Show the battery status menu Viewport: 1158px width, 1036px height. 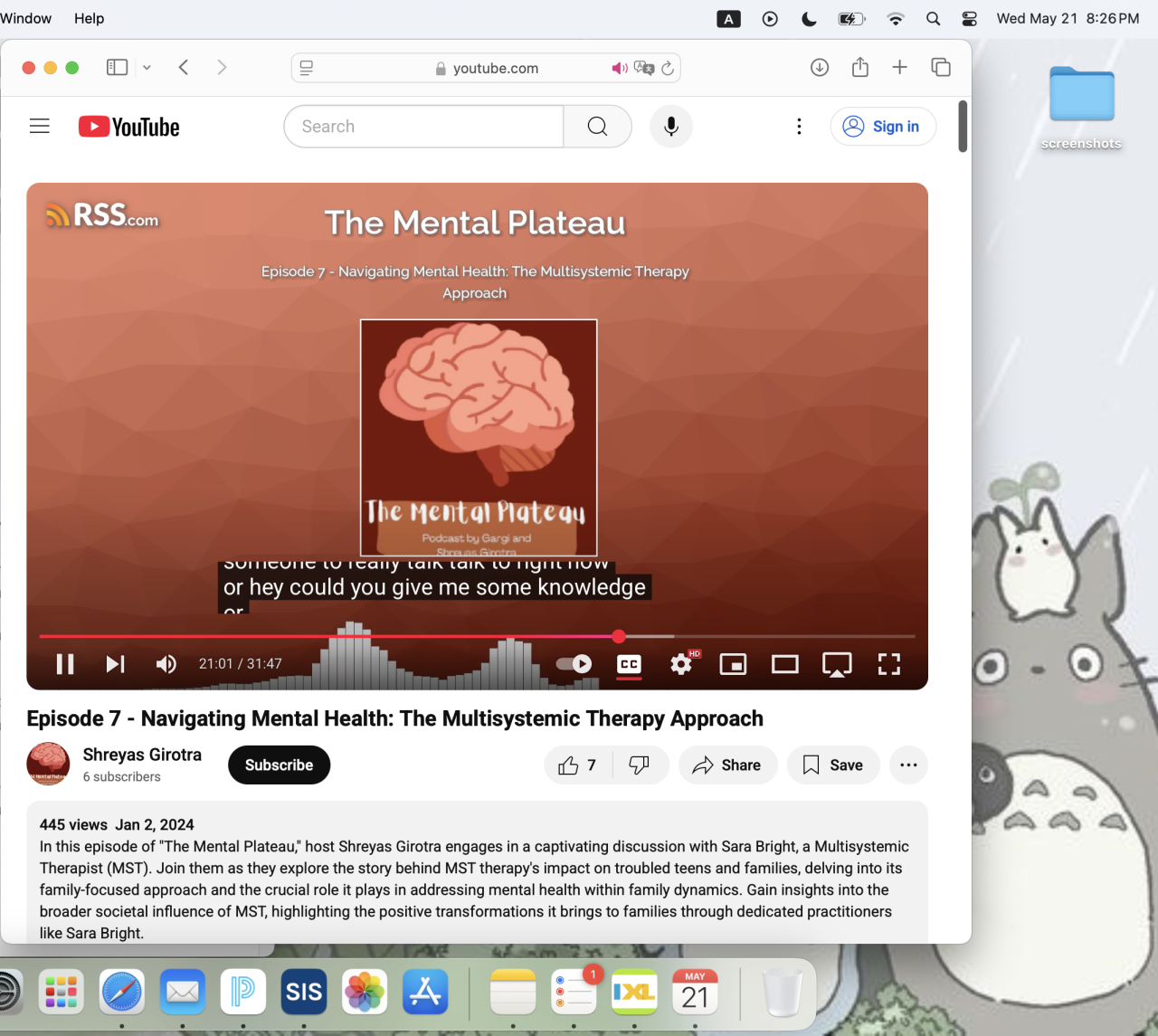point(851,18)
